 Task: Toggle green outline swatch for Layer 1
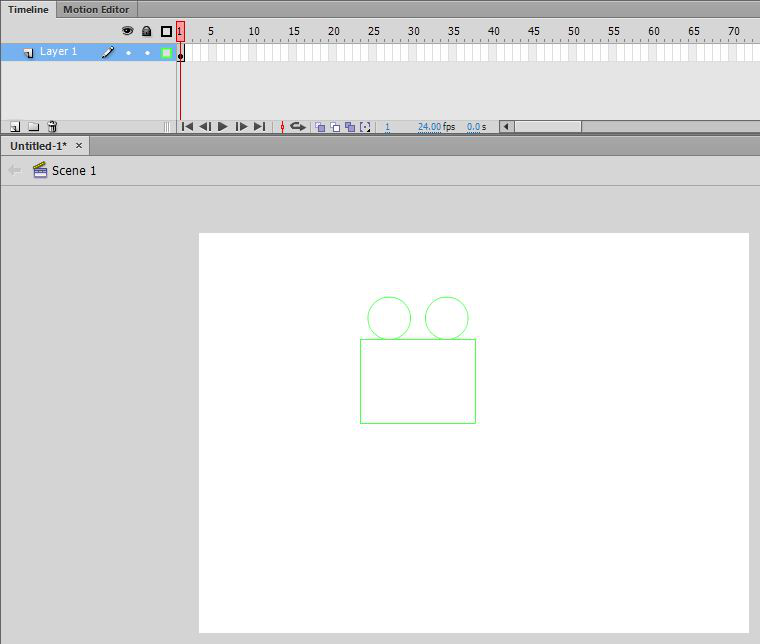166,52
